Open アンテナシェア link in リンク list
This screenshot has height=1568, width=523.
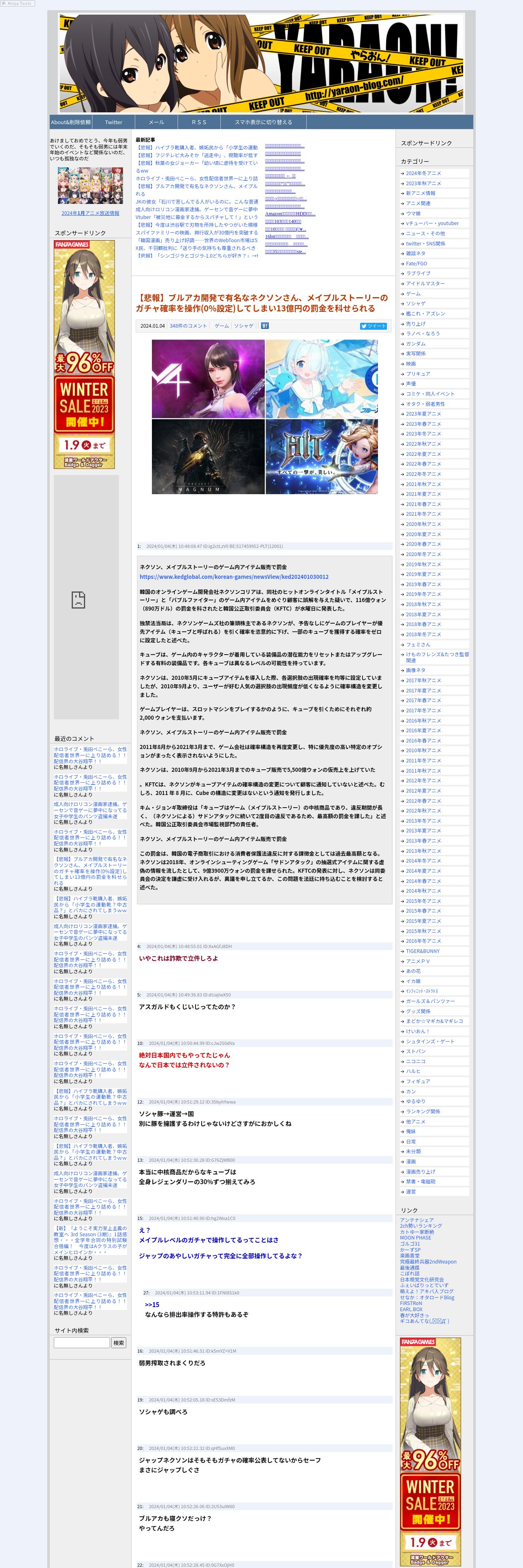[417, 1220]
